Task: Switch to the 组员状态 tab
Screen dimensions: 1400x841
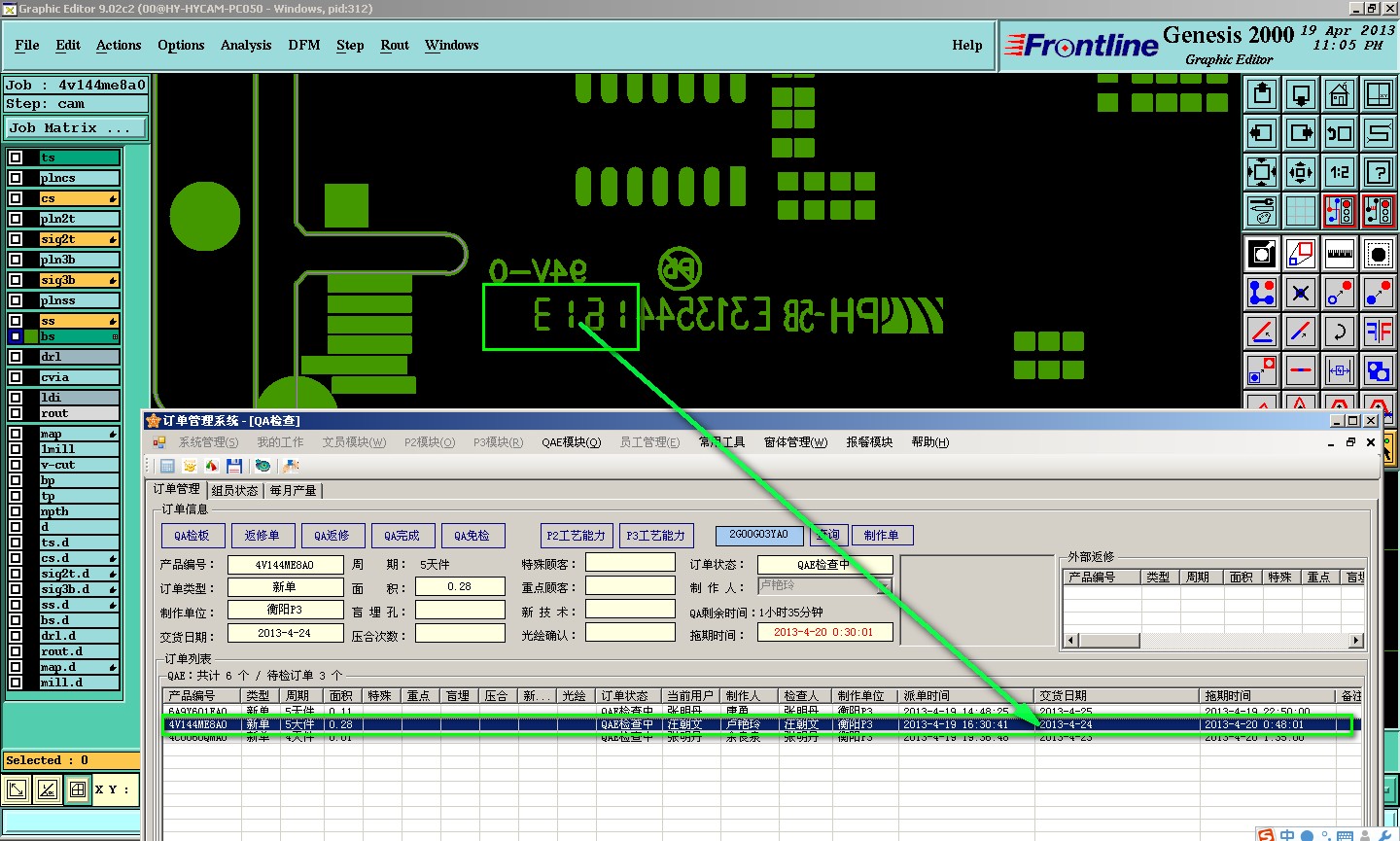Action: (x=235, y=490)
